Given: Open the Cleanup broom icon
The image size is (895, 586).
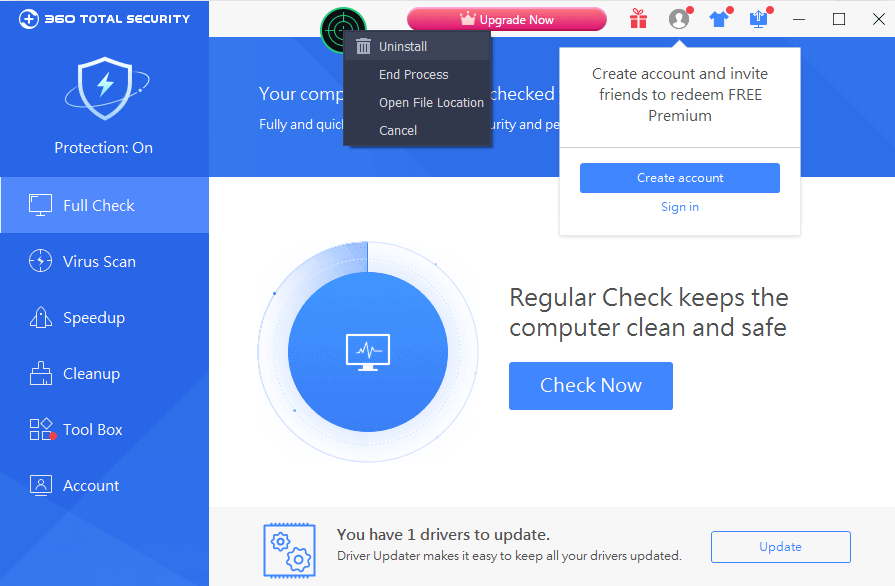Looking at the screenshot, I should tap(40, 373).
